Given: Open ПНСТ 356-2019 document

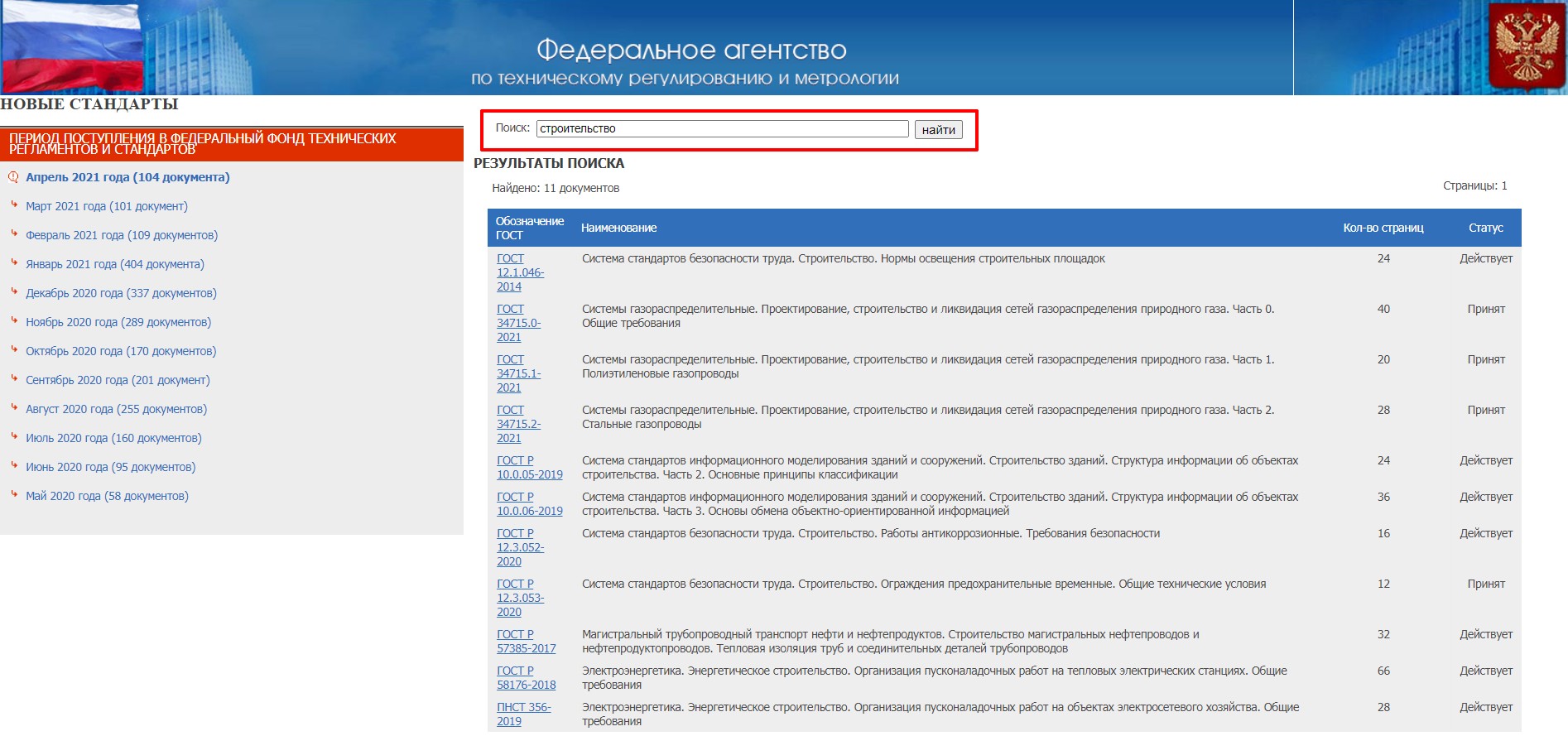Looking at the screenshot, I should point(523,714).
